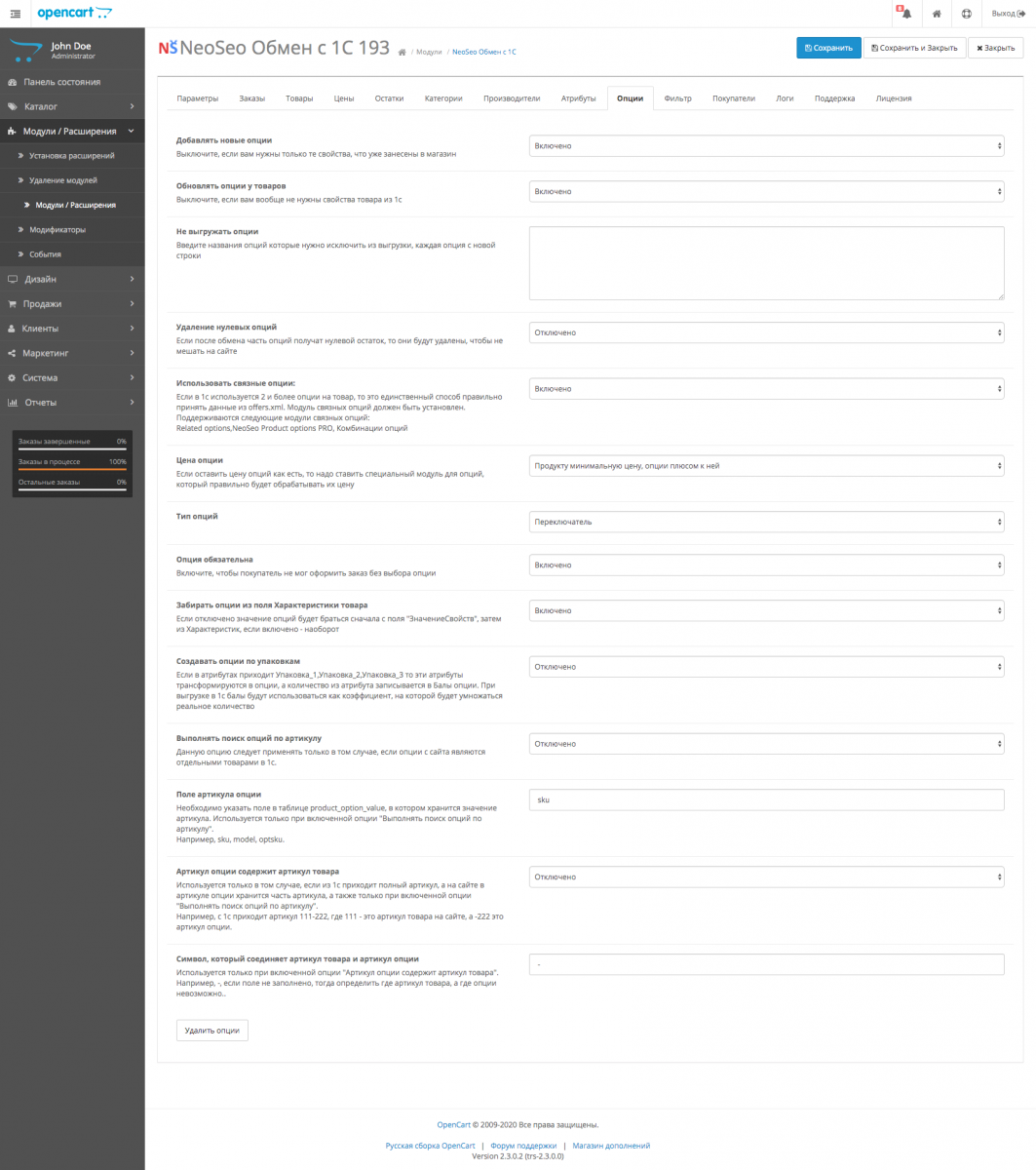Viewport: 1036px width, 1170px height.
Task: Open the Остатки tab
Action: pos(390,98)
